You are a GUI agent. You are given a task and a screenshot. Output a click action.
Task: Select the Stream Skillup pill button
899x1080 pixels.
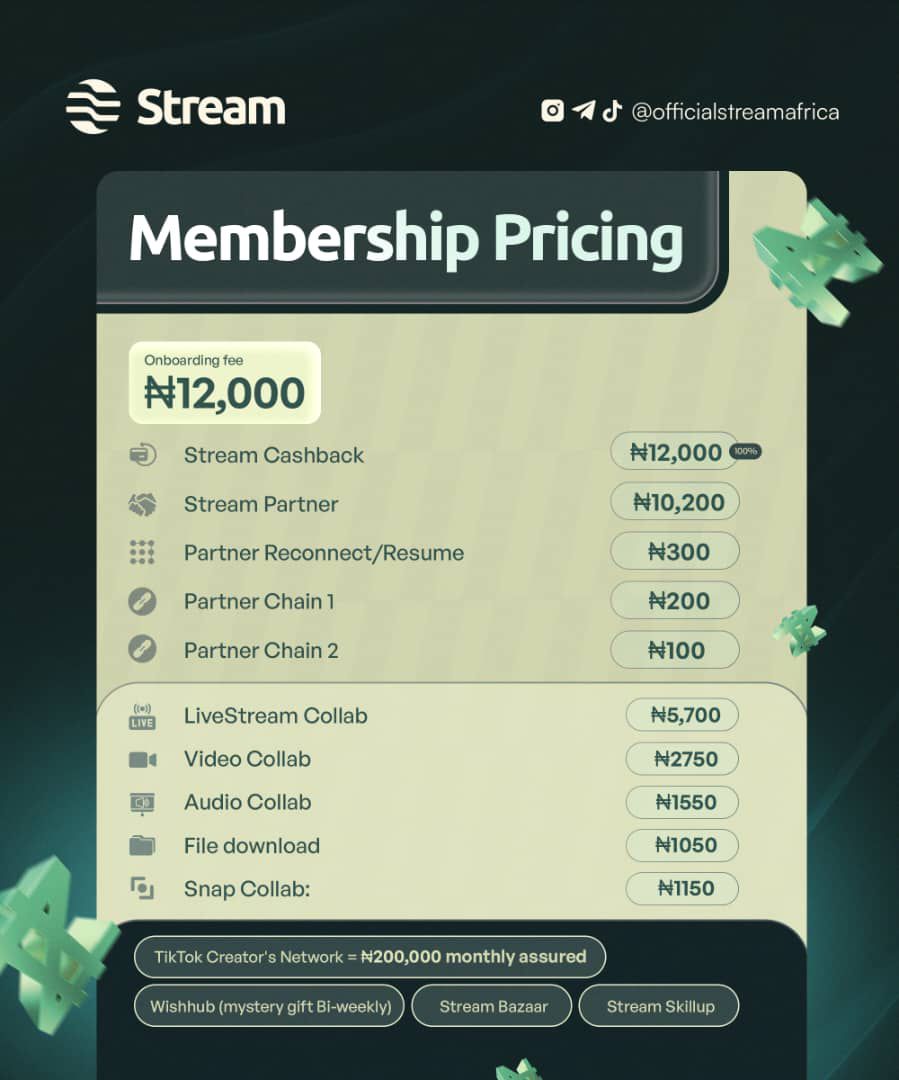pos(660,1006)
